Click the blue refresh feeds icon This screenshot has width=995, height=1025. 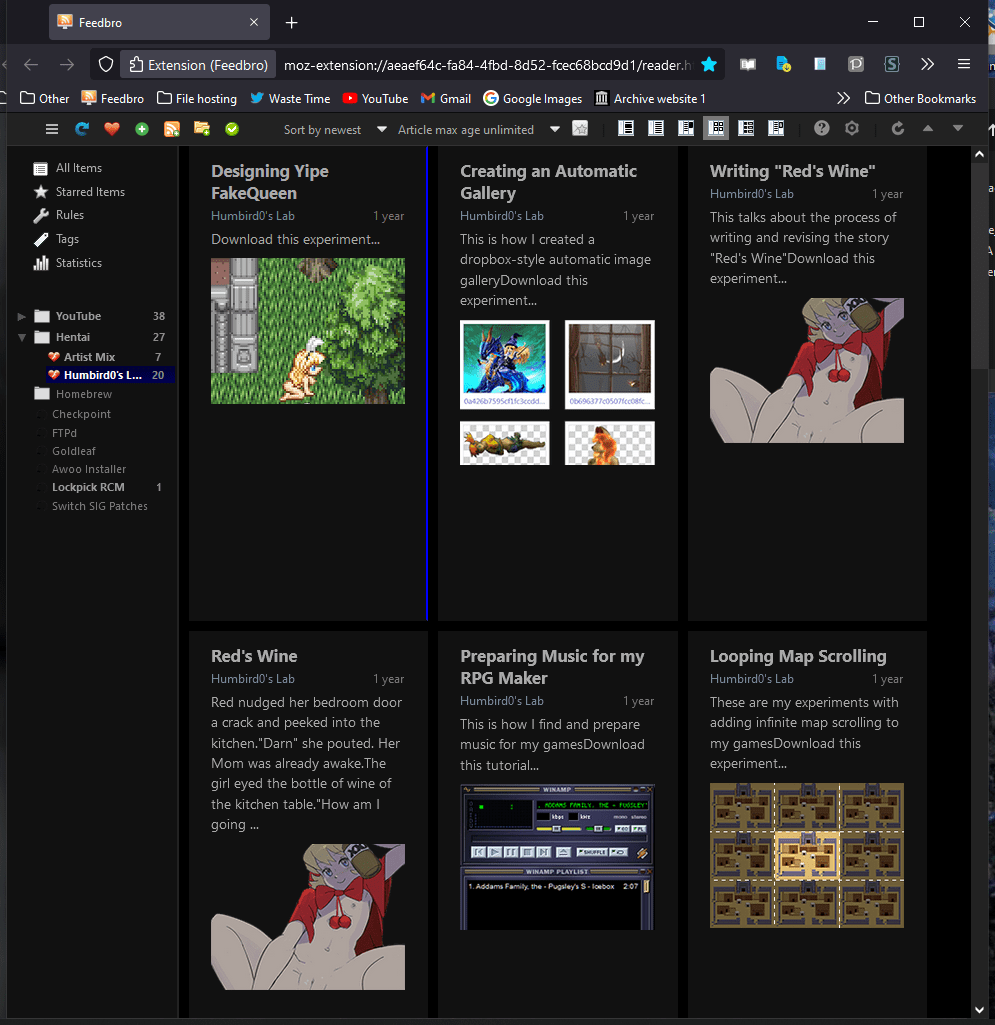click(82, 129)
